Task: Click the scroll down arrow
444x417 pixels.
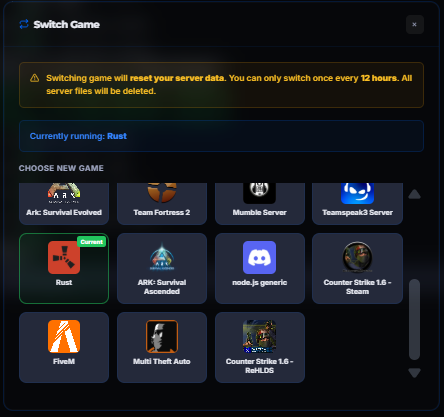Action: pos(414,373)
